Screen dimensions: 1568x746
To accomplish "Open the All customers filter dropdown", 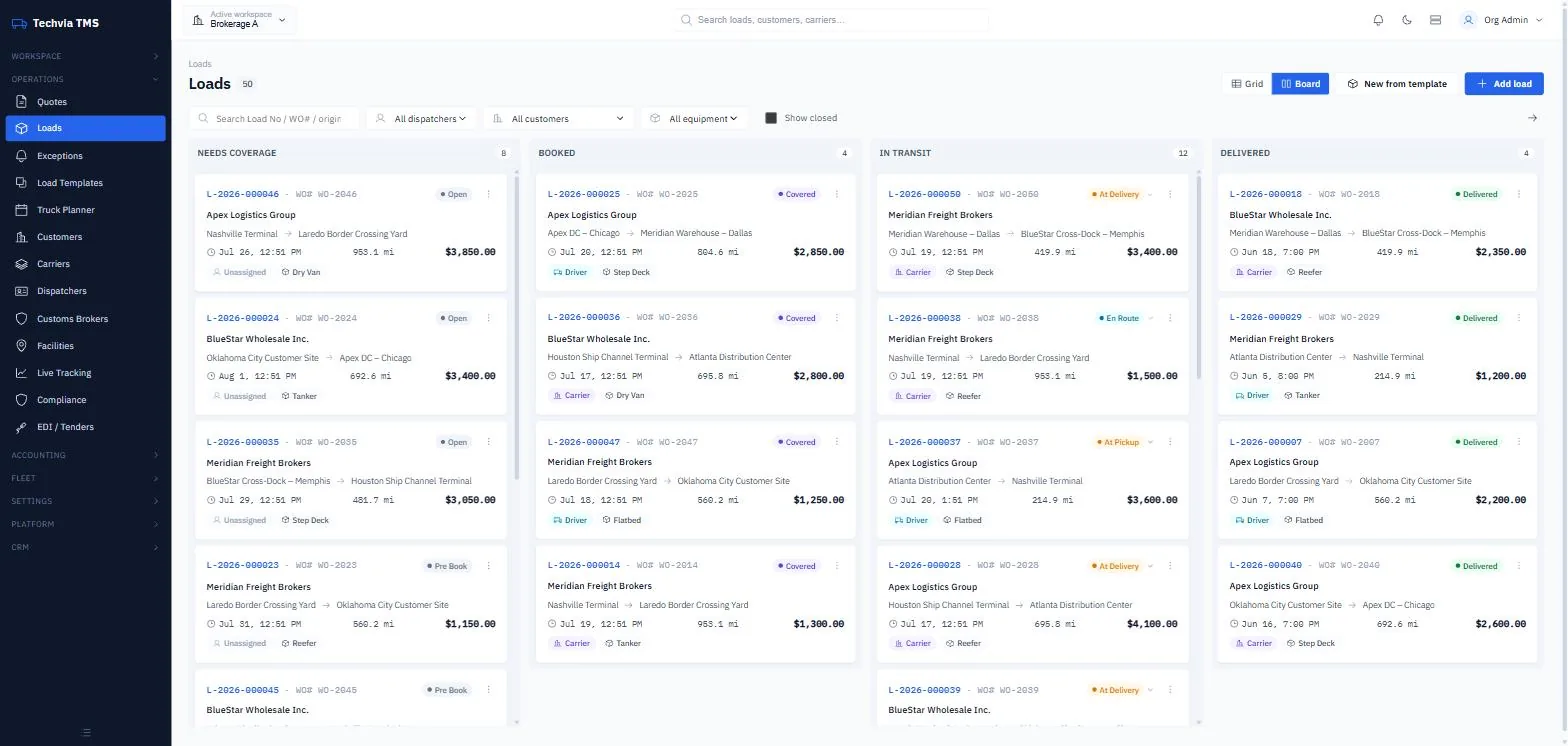I will pyautogui.click(x=559, y=119).
